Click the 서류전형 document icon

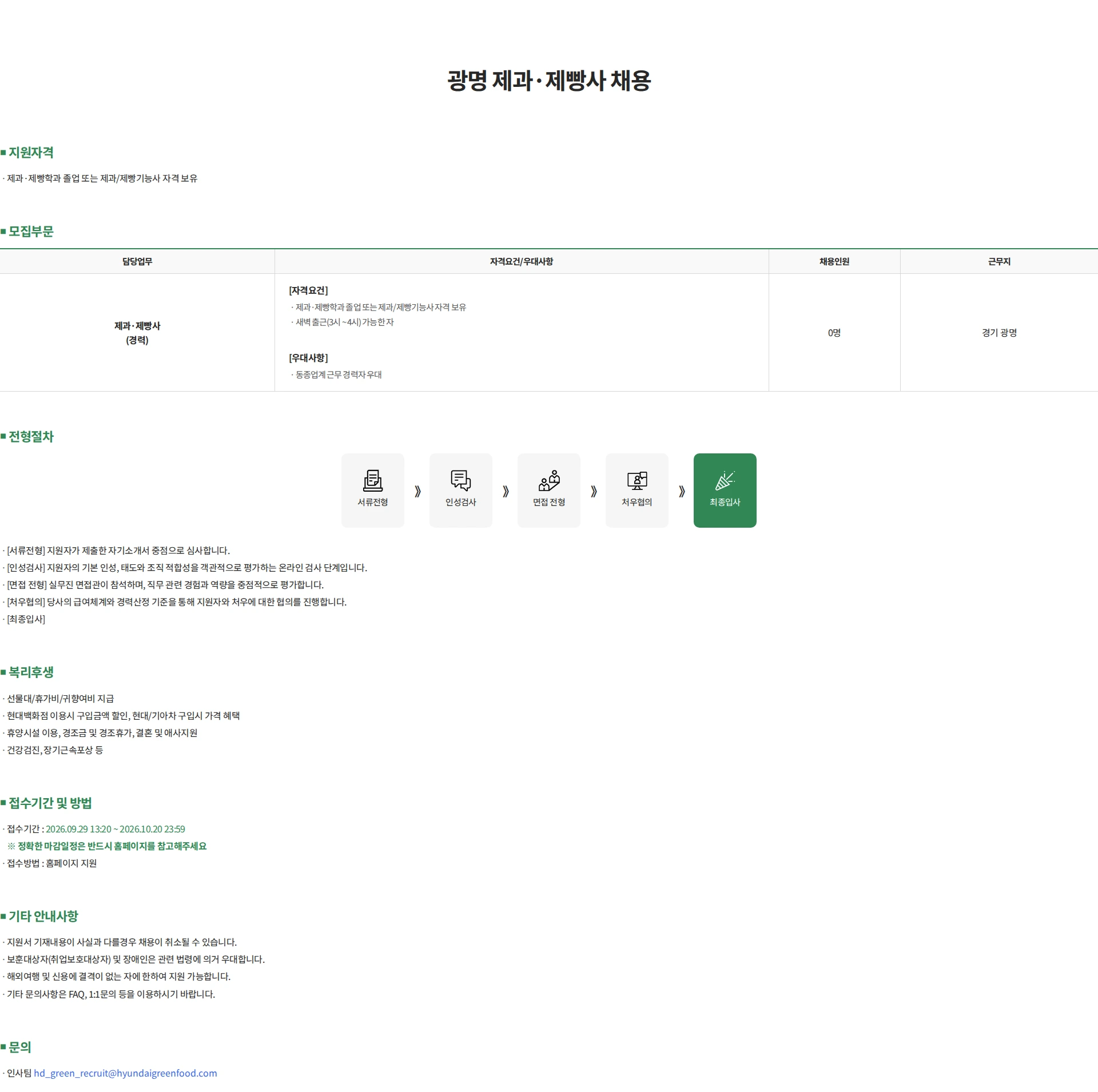(373, 481)
